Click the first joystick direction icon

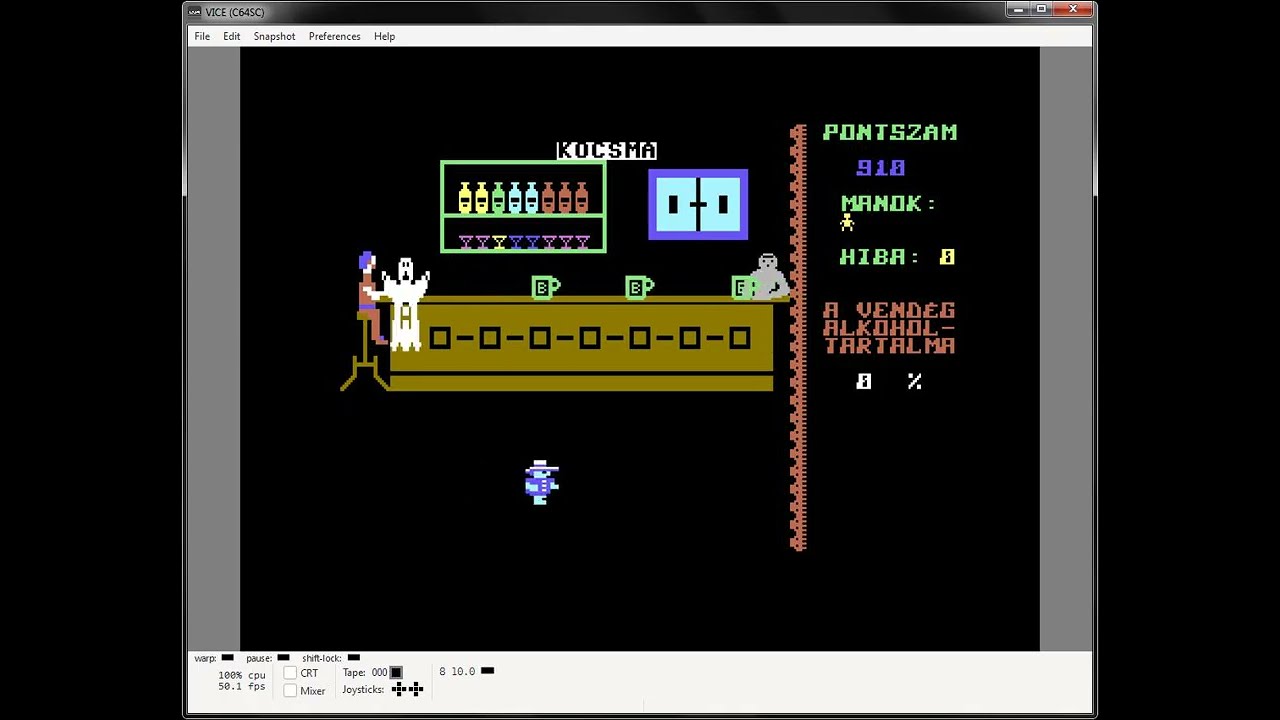click(399, 689)
